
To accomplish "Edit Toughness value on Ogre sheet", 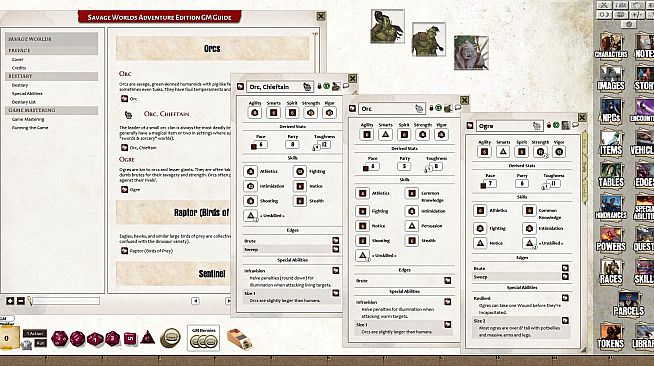I will (554, 183).
